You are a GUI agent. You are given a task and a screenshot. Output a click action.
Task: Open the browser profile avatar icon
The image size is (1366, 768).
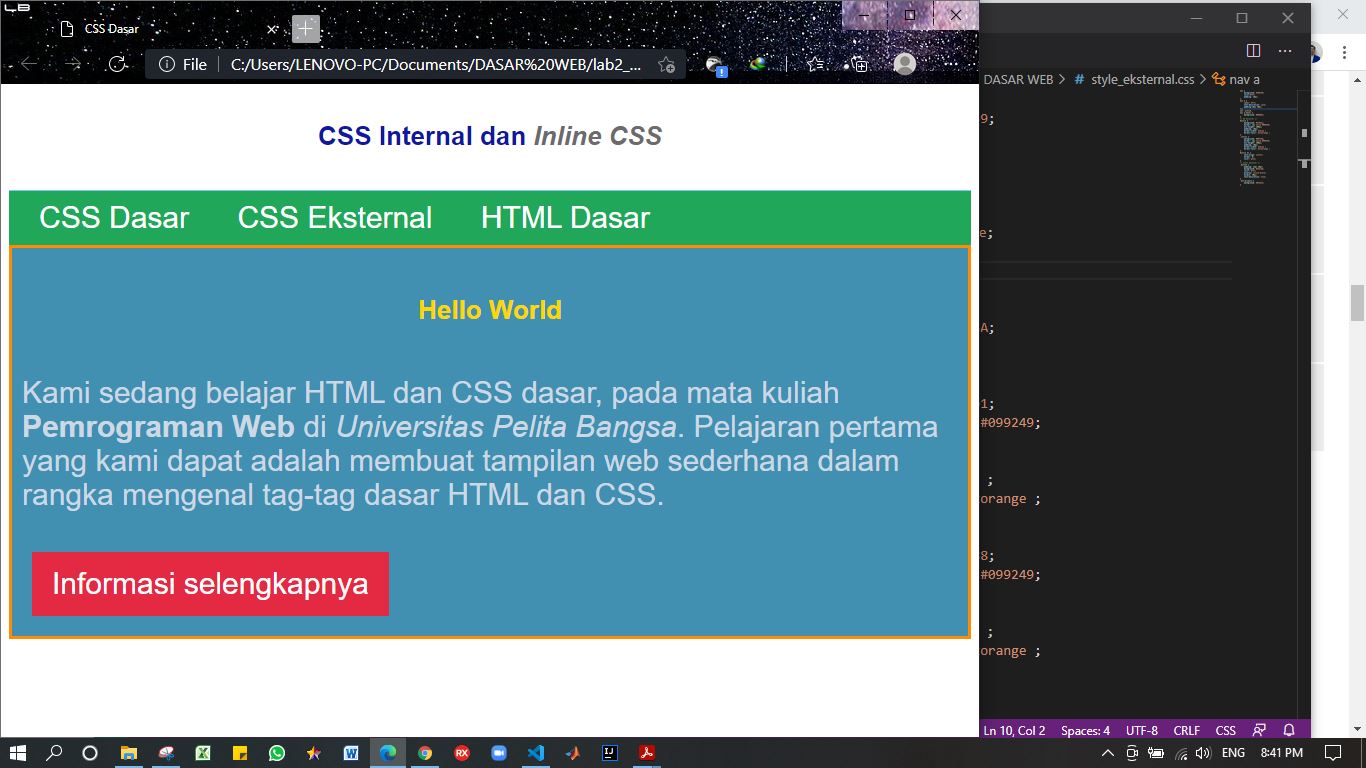903,63
